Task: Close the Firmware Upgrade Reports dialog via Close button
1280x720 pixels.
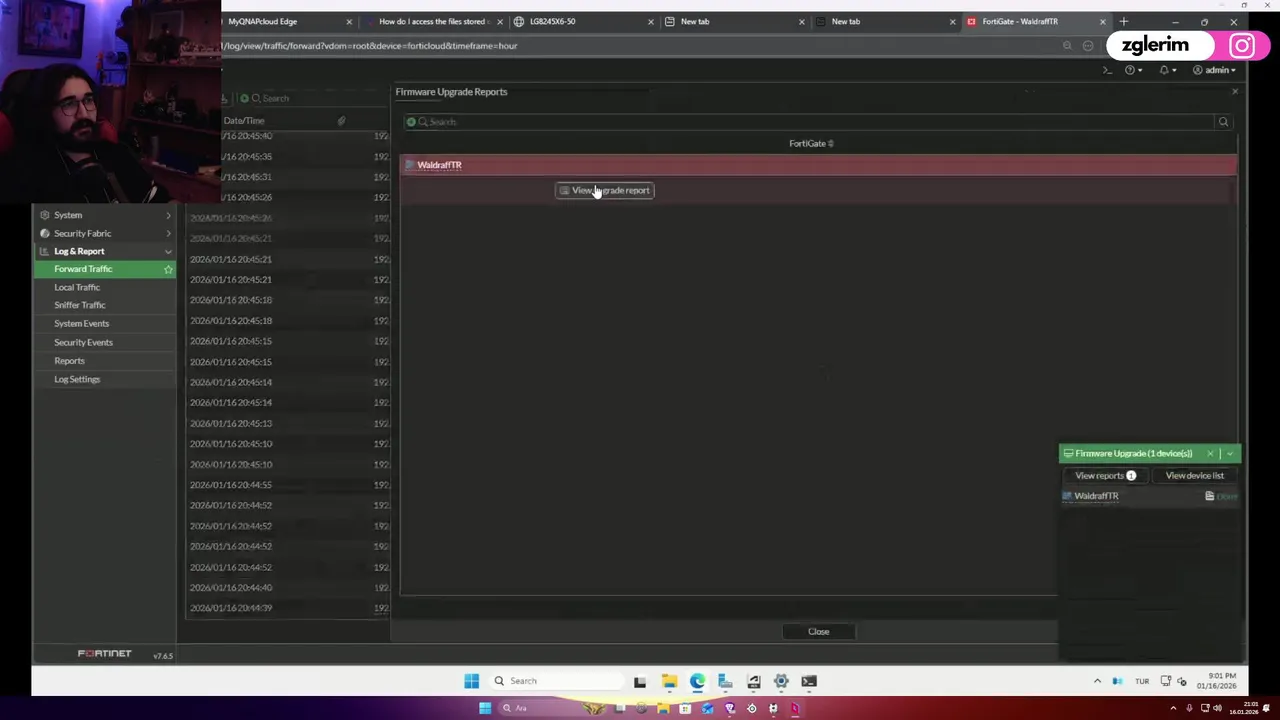Action: pos(819,631)
